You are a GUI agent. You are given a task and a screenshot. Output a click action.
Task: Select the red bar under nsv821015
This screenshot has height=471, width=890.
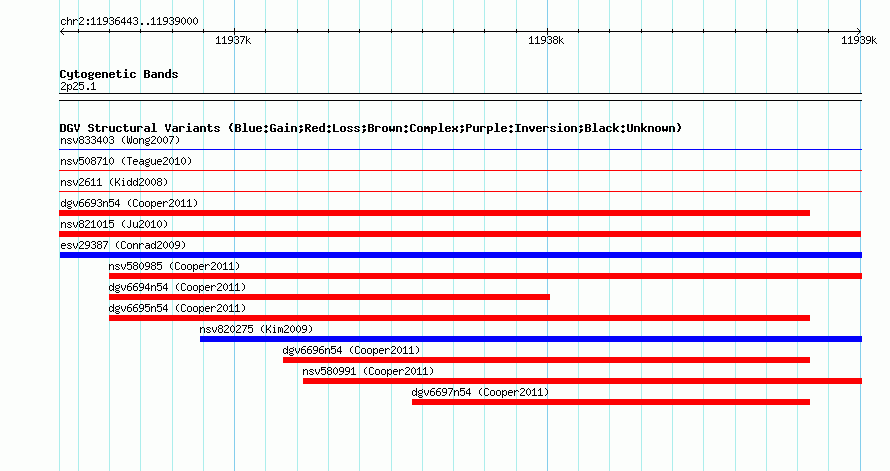tap(460, 234)
